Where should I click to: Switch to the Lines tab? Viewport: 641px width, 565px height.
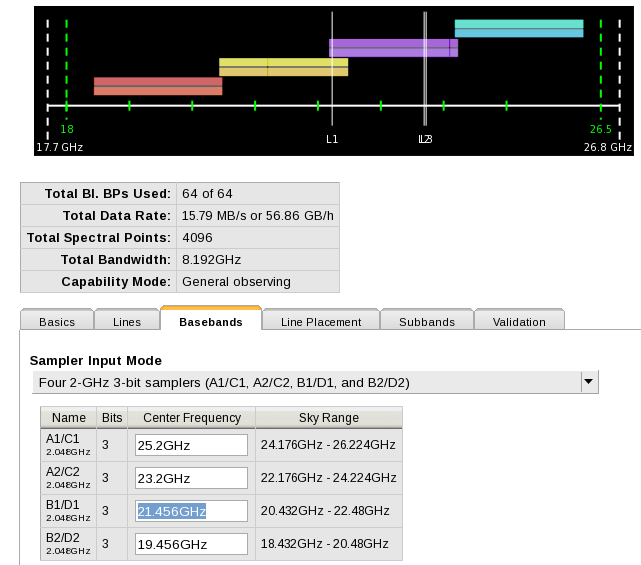click(x=127, y=321)
